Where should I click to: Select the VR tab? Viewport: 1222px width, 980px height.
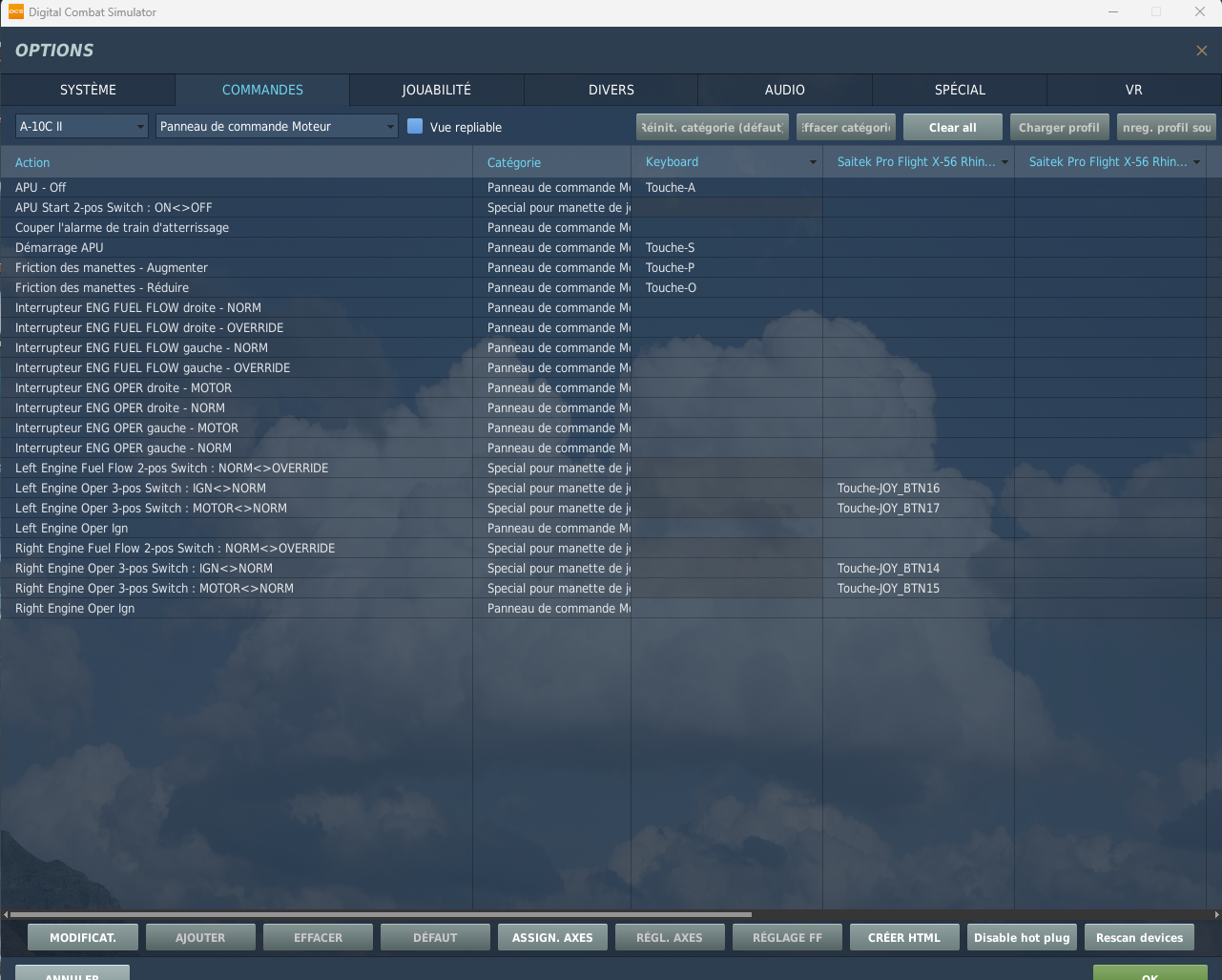click(x=1133, y=90)
